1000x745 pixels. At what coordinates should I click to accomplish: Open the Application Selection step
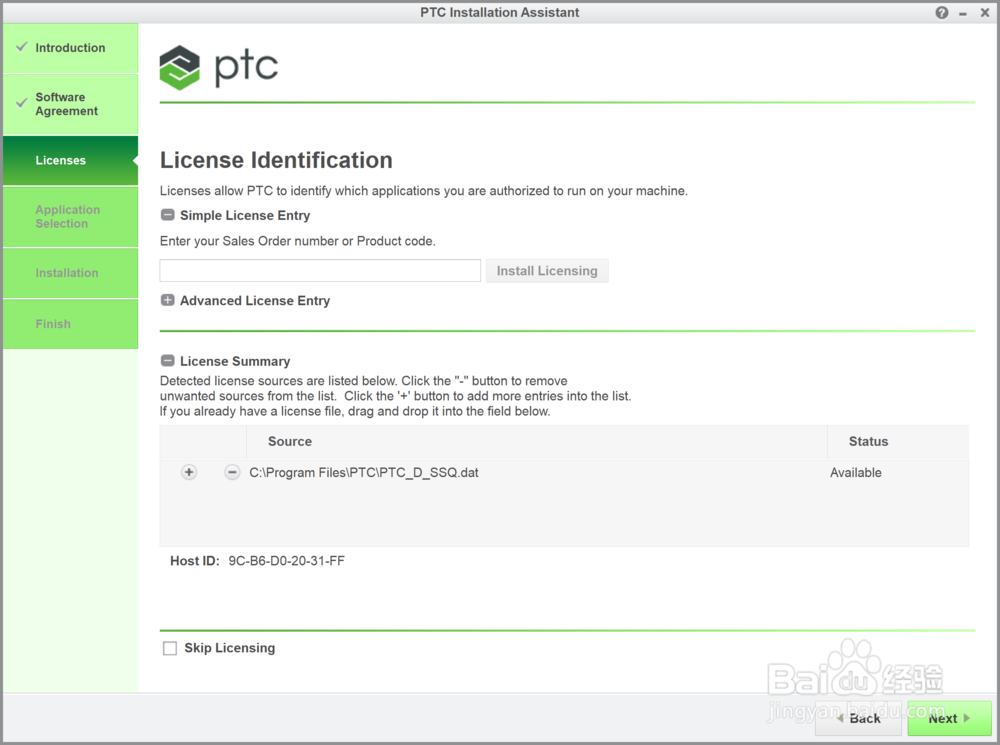[x=70, y=217]
